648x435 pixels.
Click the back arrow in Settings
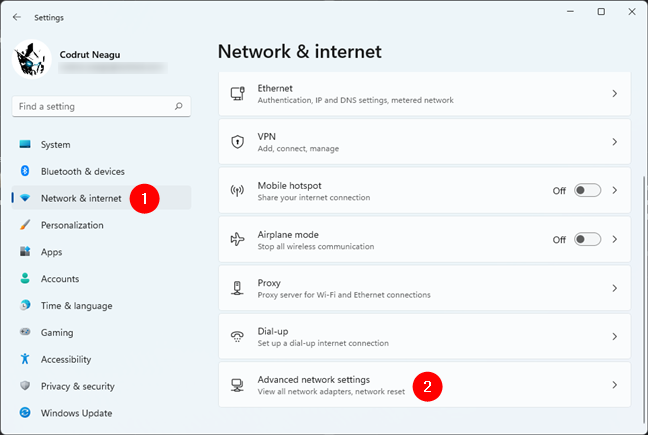pyautogui.click(x=17, y=17)
